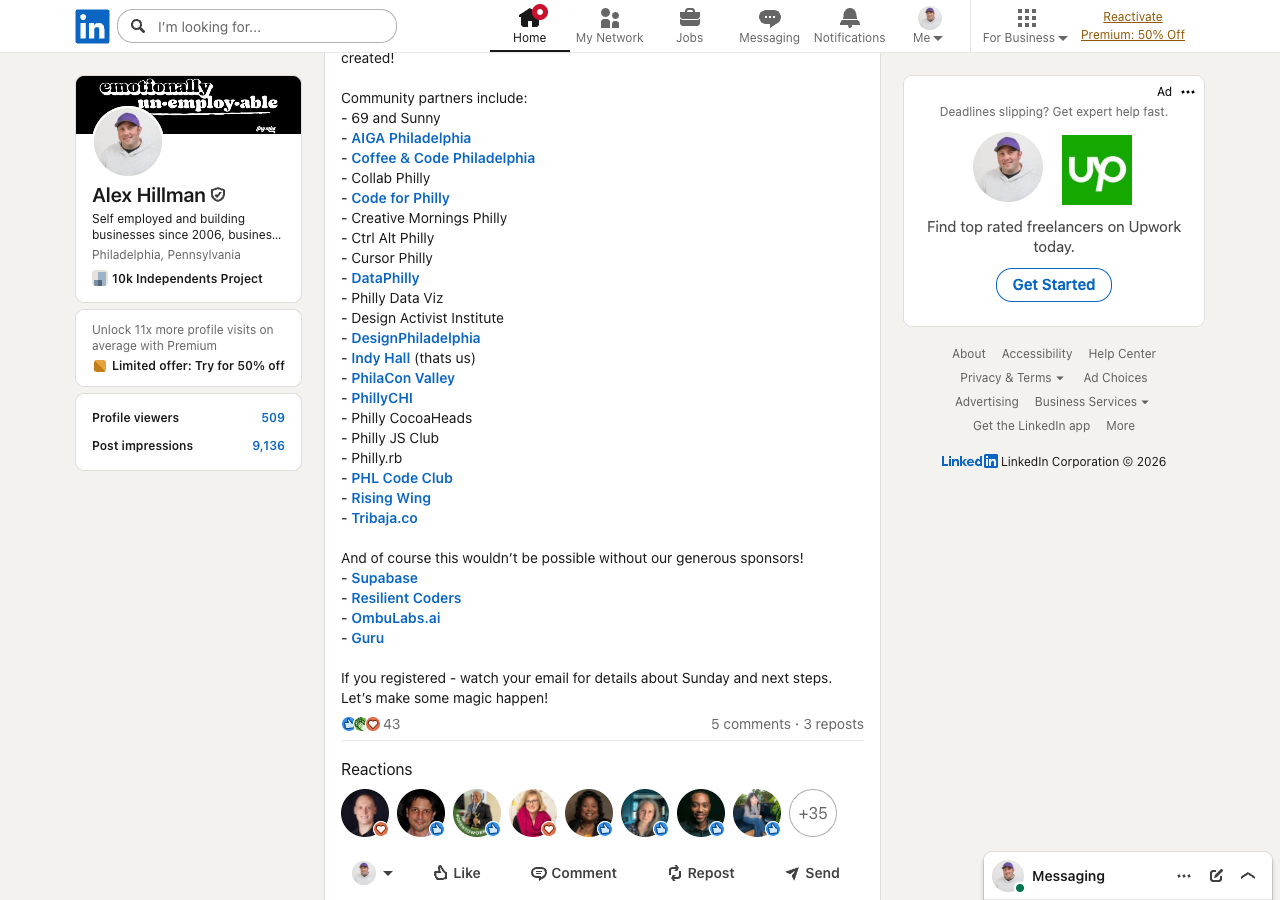Open the Code for Philly link
The image size is (1280, 900).
point(400,198)
